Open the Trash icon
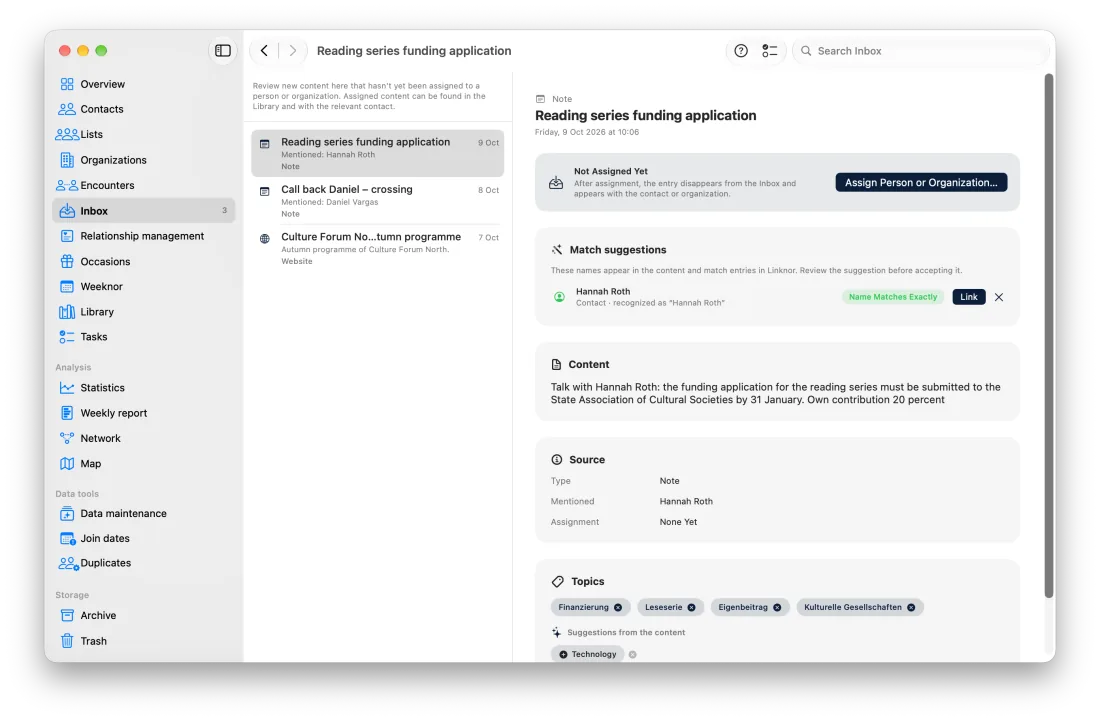 pos(67,641)
